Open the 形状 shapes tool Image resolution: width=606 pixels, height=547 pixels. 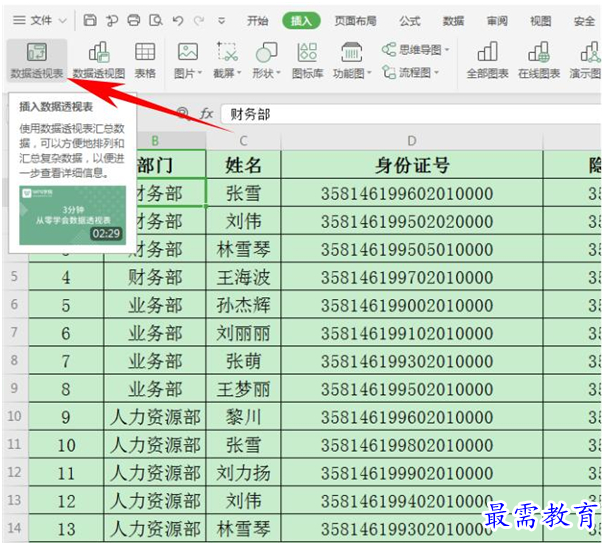(266, 60)
